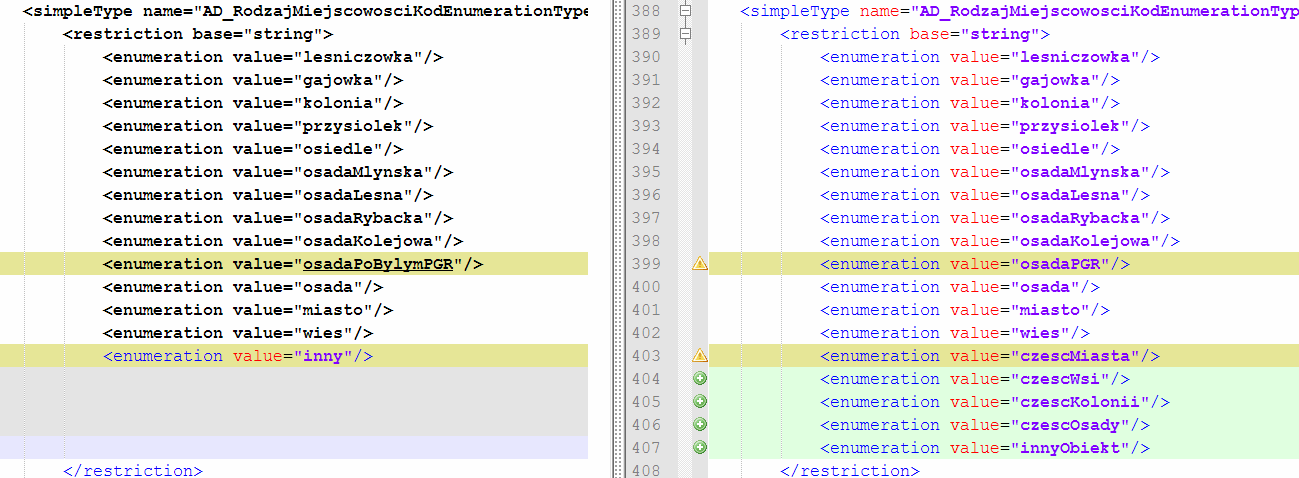Viewport: 1299px width, 478px height.
Task: Select line number 398 in the gutter
Action: [646, 241]
